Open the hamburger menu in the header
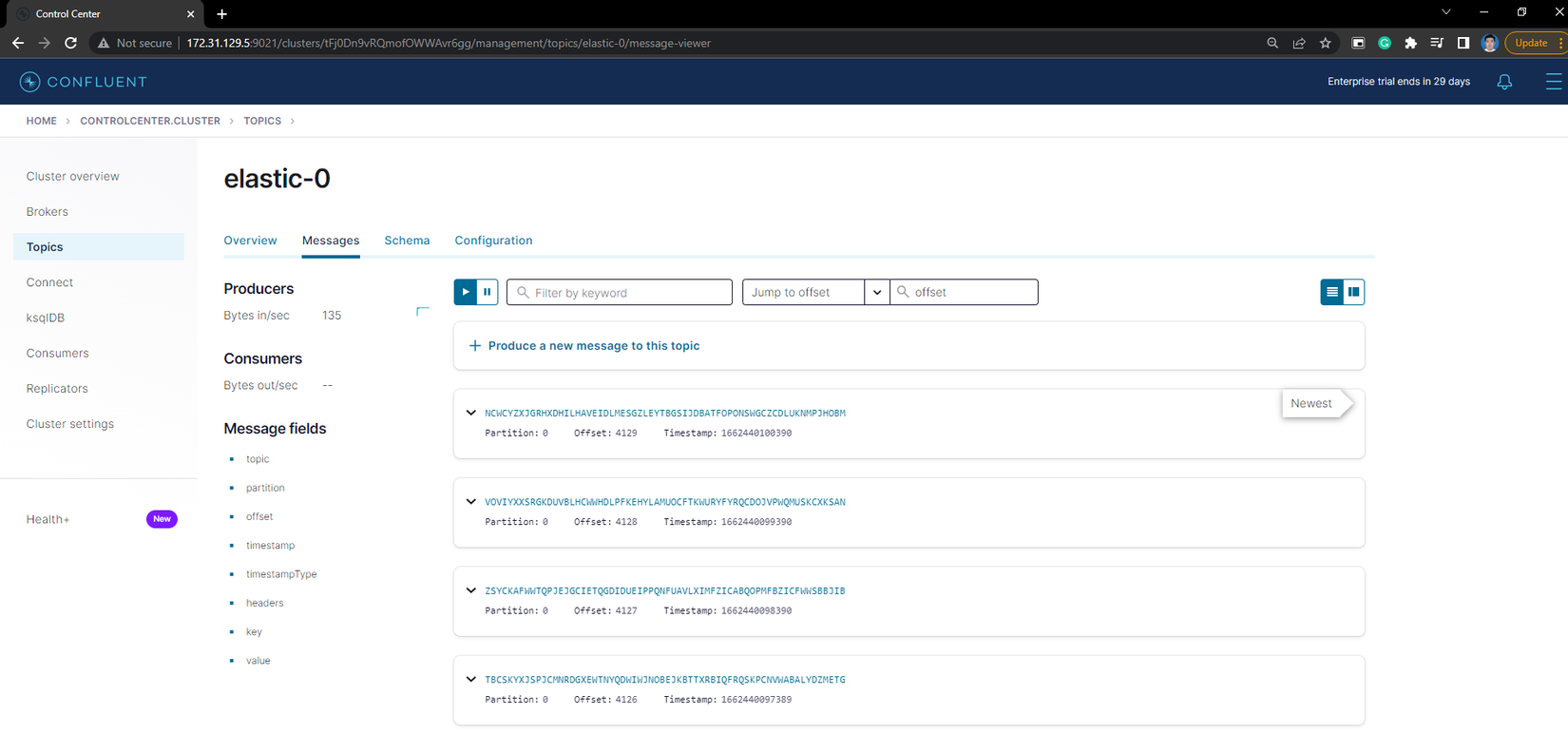Screen dimensions: 1568x734 1554,82
